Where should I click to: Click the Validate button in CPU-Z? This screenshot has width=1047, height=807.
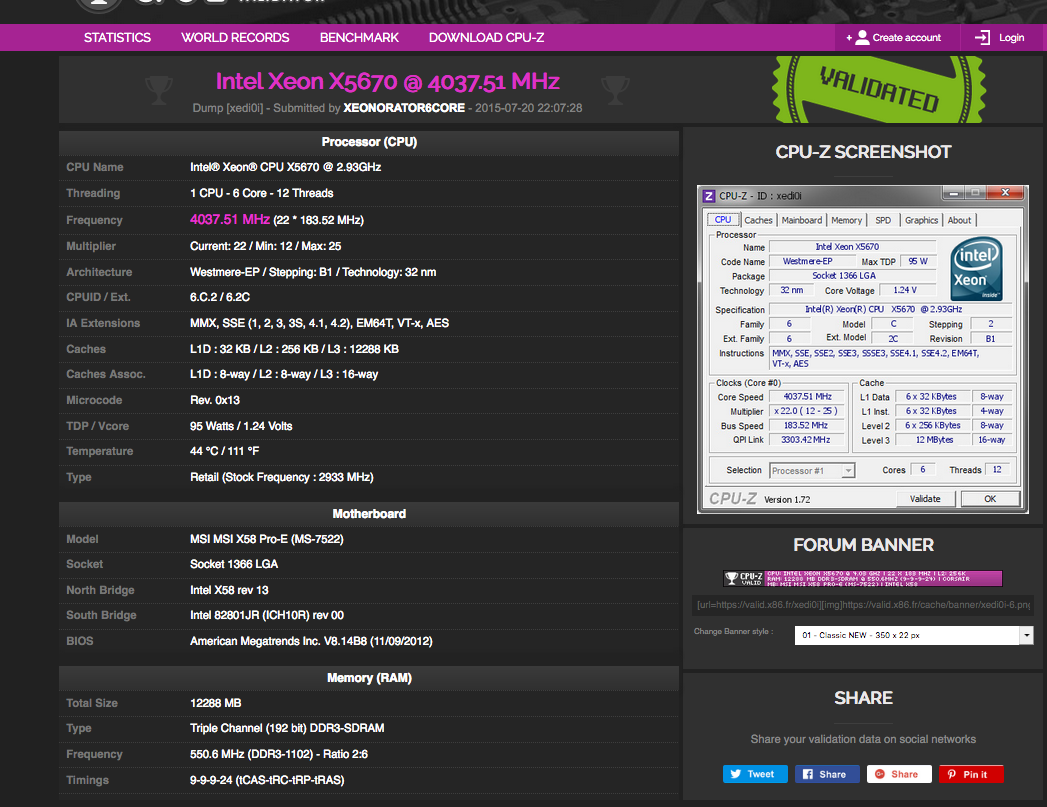pyautogui.click(x=925, y=499)
